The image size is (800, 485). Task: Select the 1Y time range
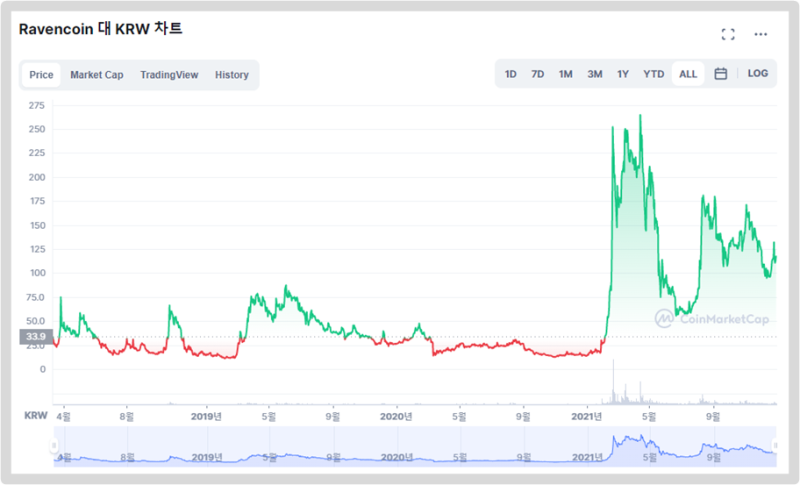(x=622, y=74)
